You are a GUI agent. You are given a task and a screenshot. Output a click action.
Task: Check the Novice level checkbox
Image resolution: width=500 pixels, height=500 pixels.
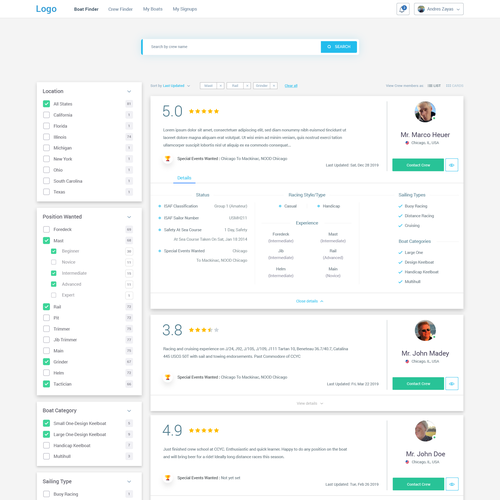tap(53, 262)
